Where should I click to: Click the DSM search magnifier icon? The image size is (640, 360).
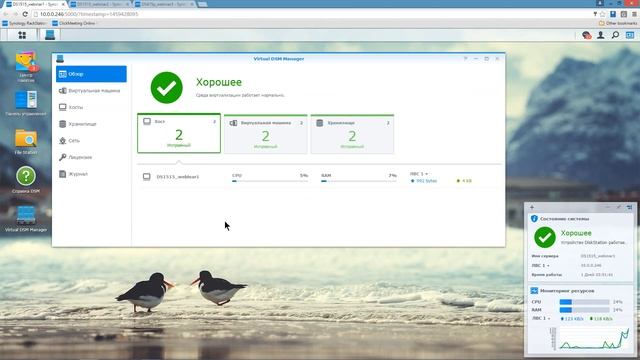(615, 35)
